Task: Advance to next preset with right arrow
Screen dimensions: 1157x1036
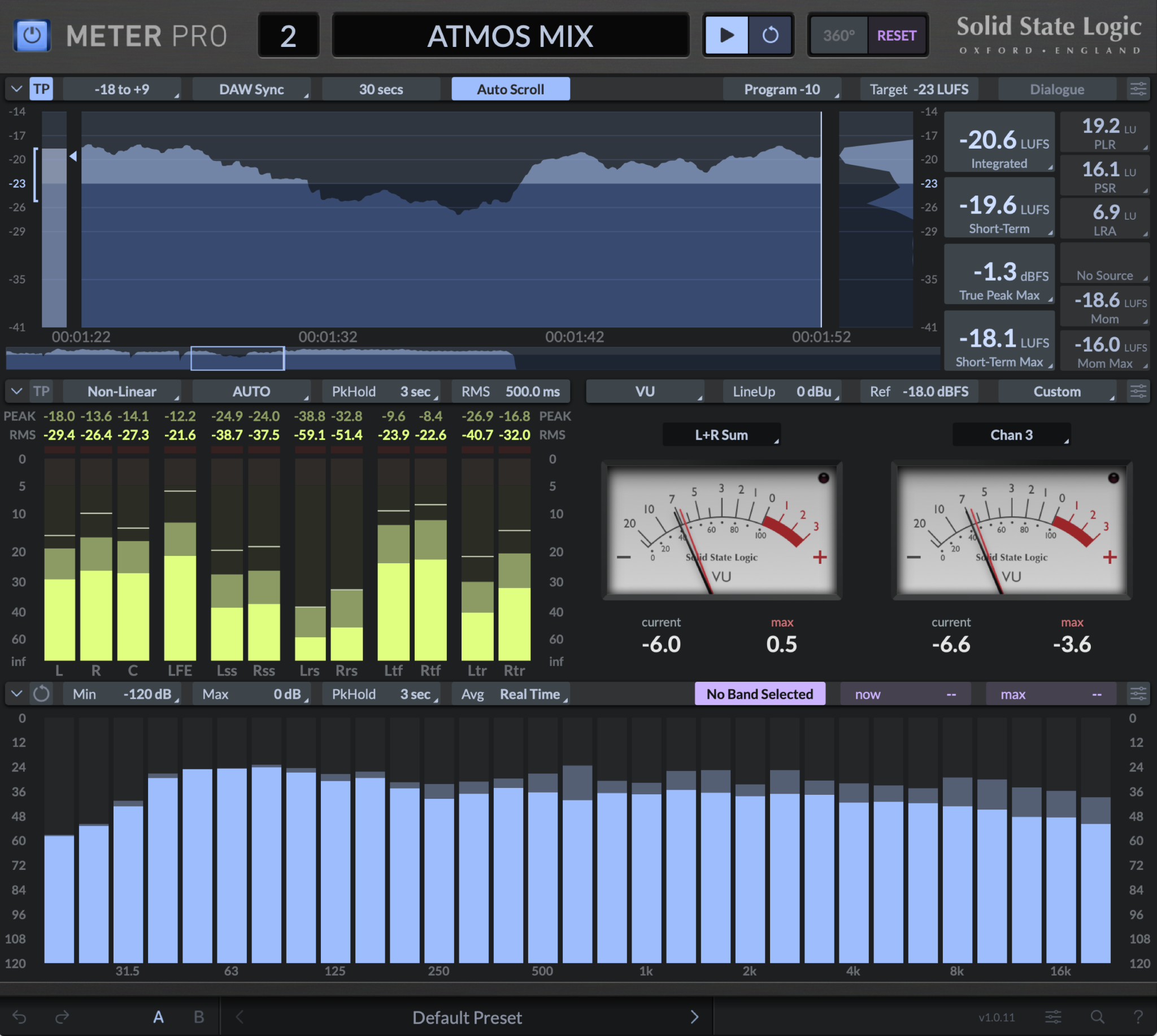Action: (x=695, y=1017)
